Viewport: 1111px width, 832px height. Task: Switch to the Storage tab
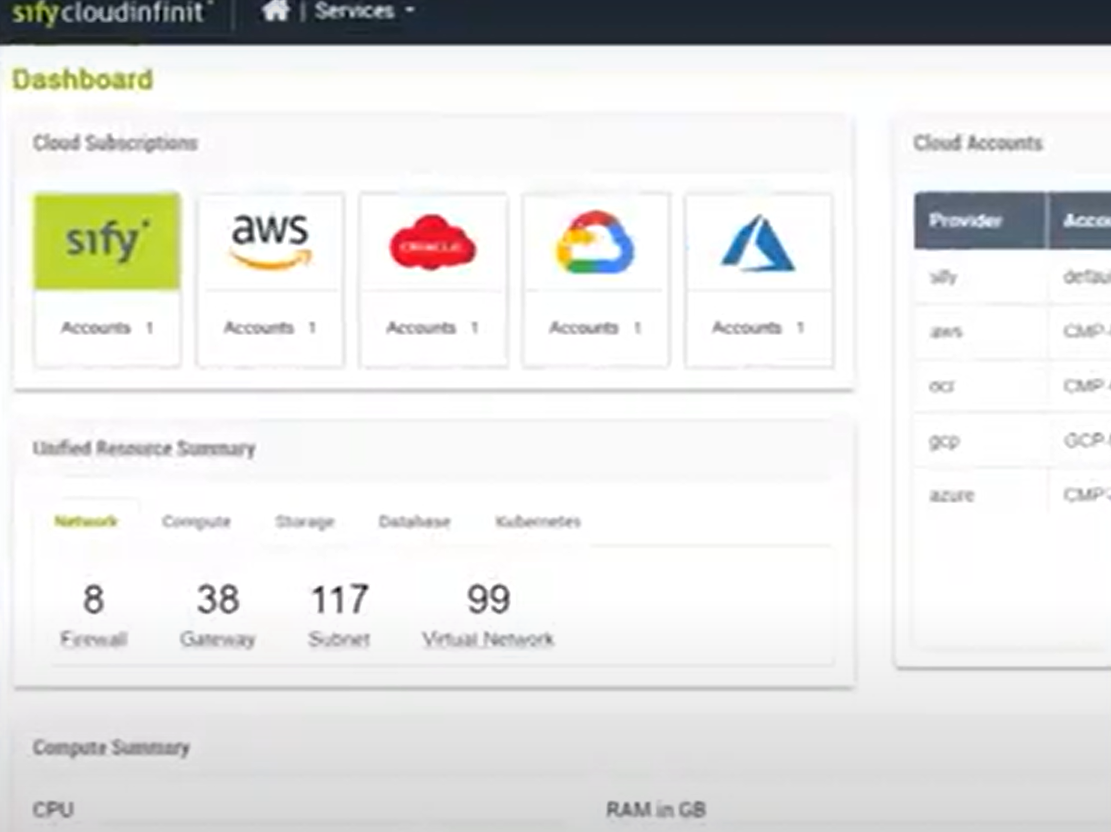[x=303, y=521]
